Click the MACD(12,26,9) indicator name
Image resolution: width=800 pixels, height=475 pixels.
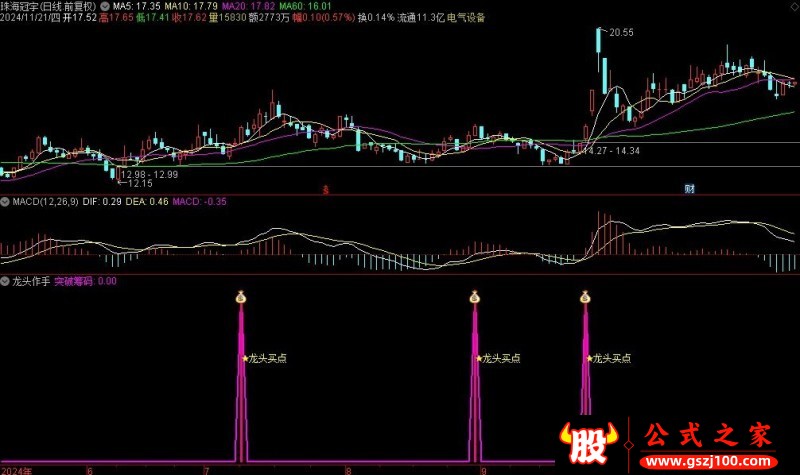pyautogui.click(x=45, y=202)
